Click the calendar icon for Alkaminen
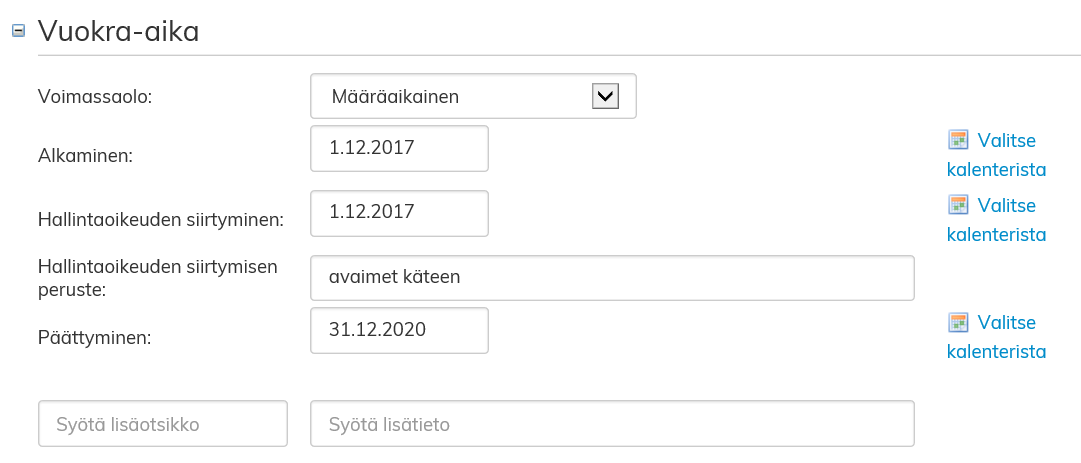The width and height of the screenshot is (1081, 463). (x=958, y=139)
